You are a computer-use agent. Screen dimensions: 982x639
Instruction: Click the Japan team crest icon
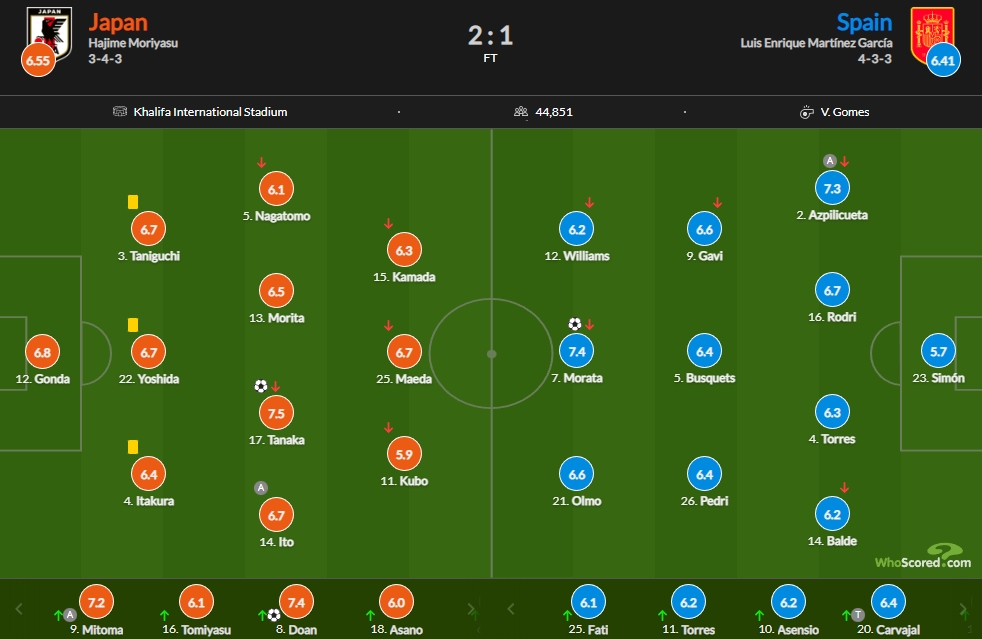click(x=49, y=33)
